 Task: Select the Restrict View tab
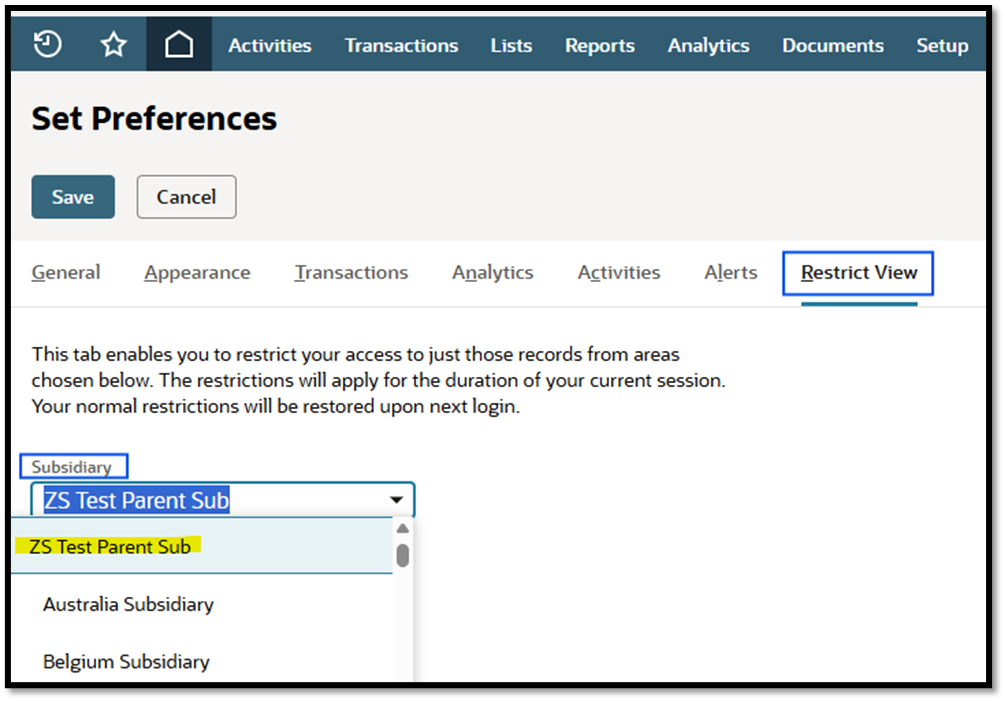[x=858, y=272]
